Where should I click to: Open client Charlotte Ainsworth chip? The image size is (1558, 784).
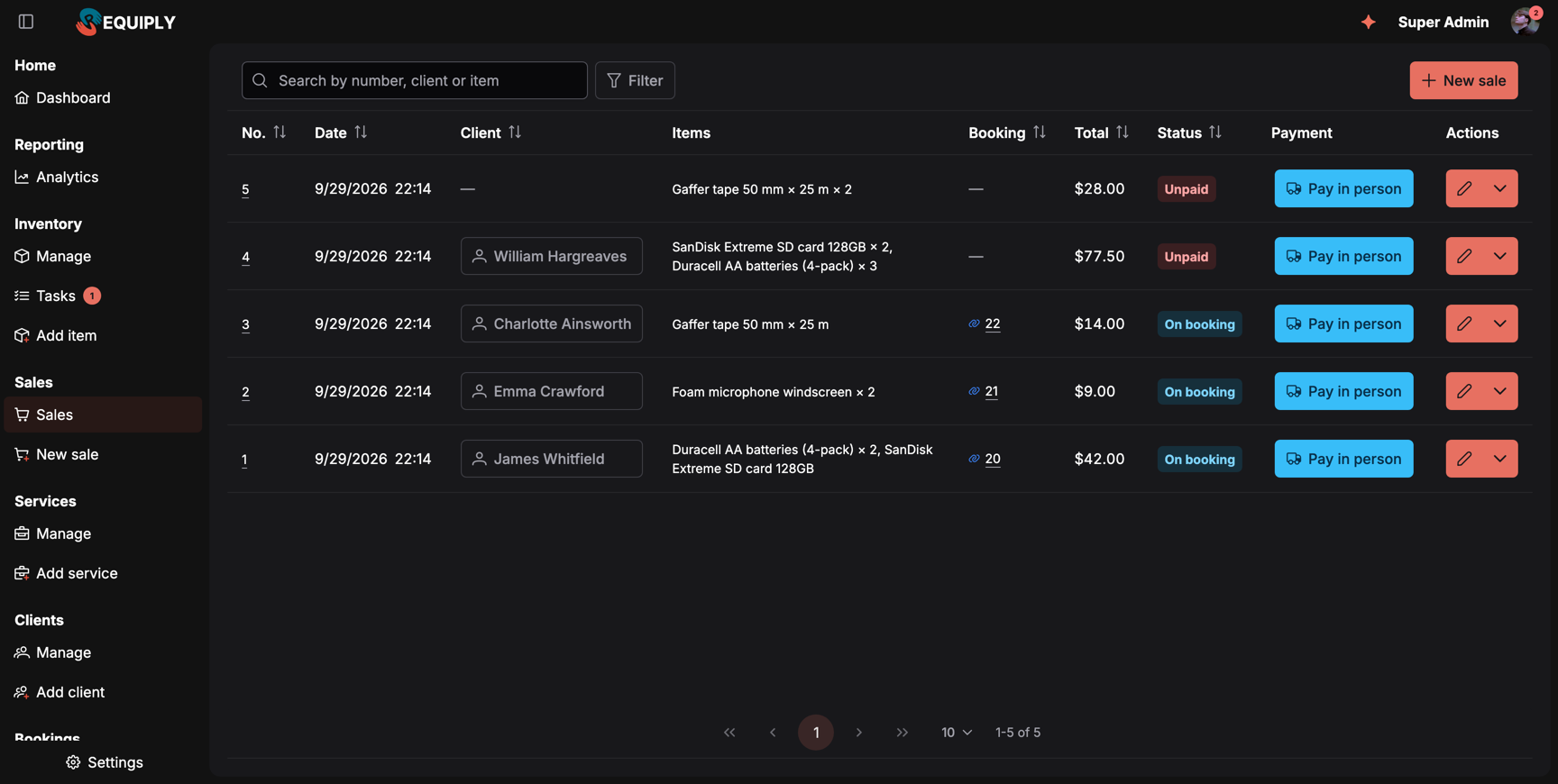pos(552,324)
